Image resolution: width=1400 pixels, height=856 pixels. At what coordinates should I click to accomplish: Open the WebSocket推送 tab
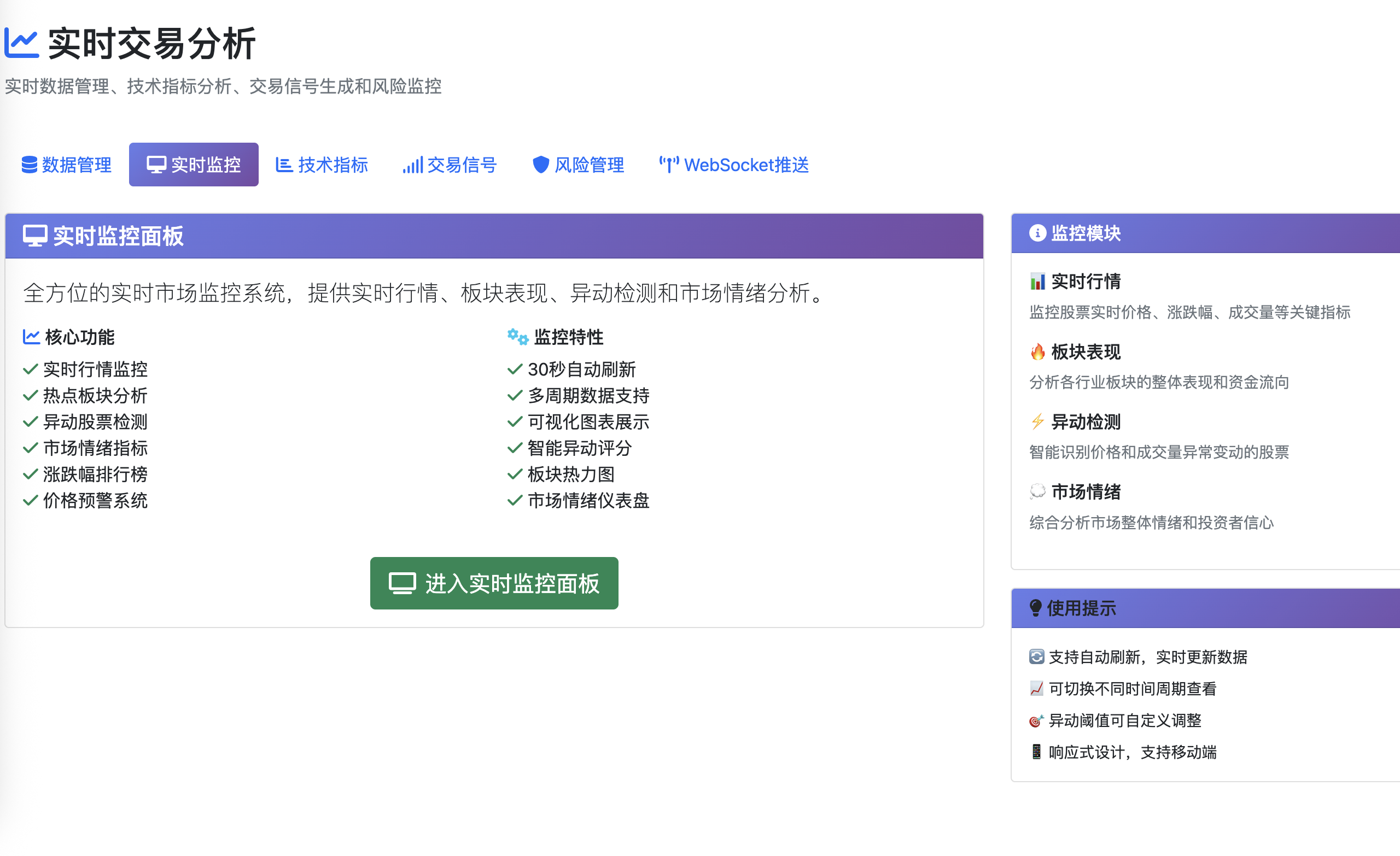(733, 165)
